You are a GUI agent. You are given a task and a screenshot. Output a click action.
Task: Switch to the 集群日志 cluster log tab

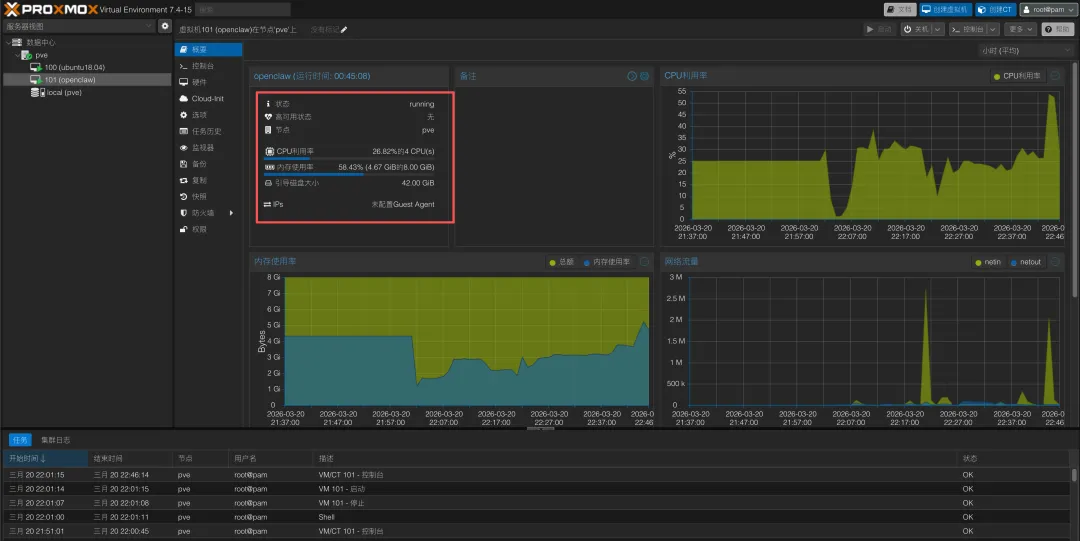(55, 440)
